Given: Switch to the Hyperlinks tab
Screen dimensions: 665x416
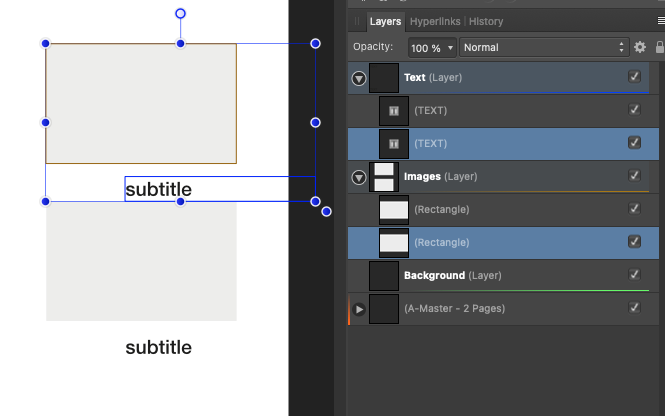Looking at the screenshot, I should click(x=435, y=21).
